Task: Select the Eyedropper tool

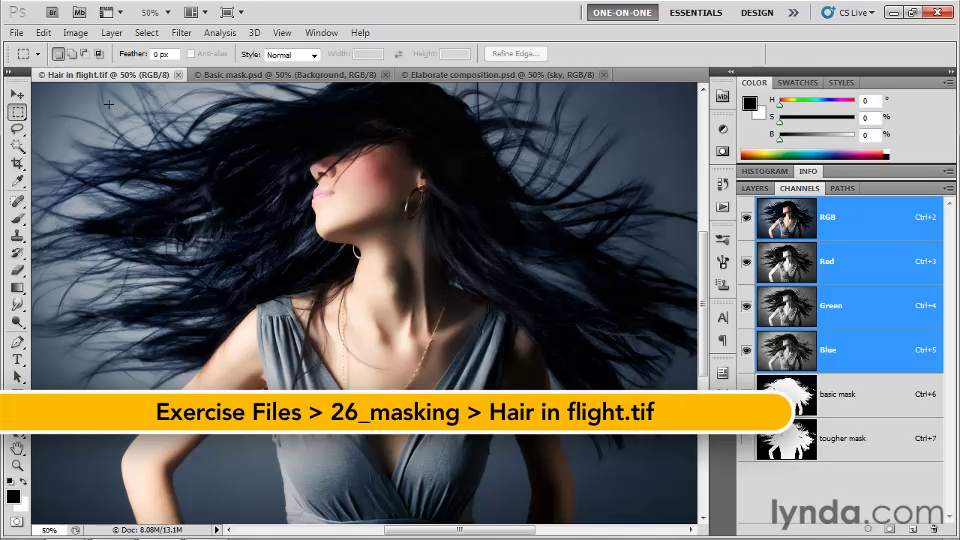Action: [17, 181]
